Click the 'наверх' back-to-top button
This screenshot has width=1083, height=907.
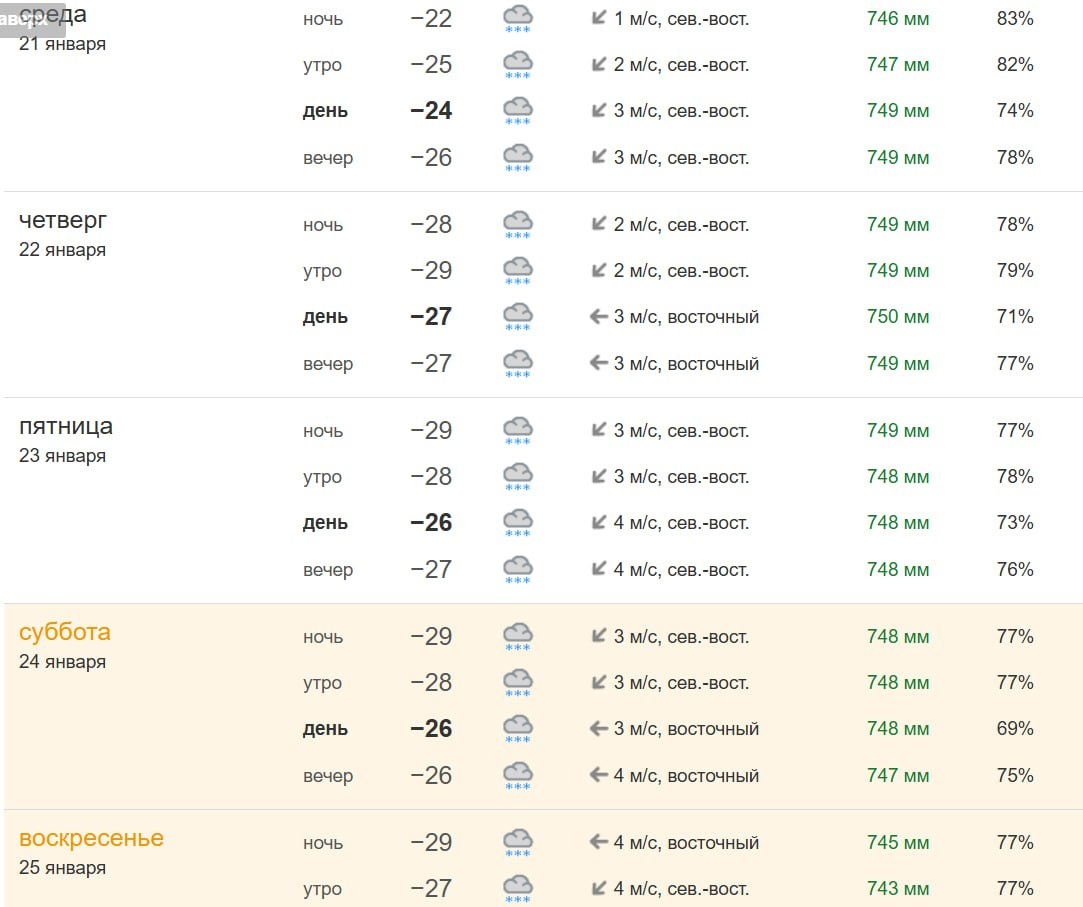coord(32,19)
